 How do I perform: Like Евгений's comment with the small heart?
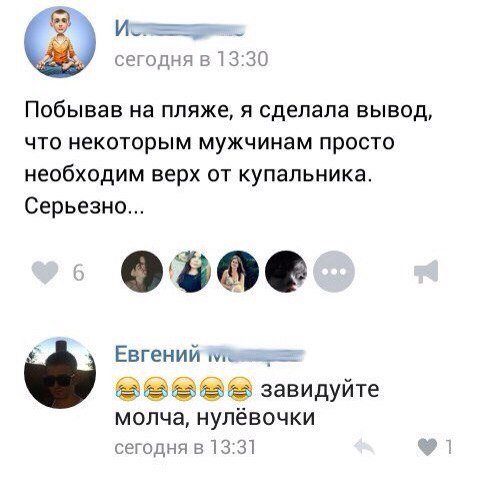click(428, 447)
